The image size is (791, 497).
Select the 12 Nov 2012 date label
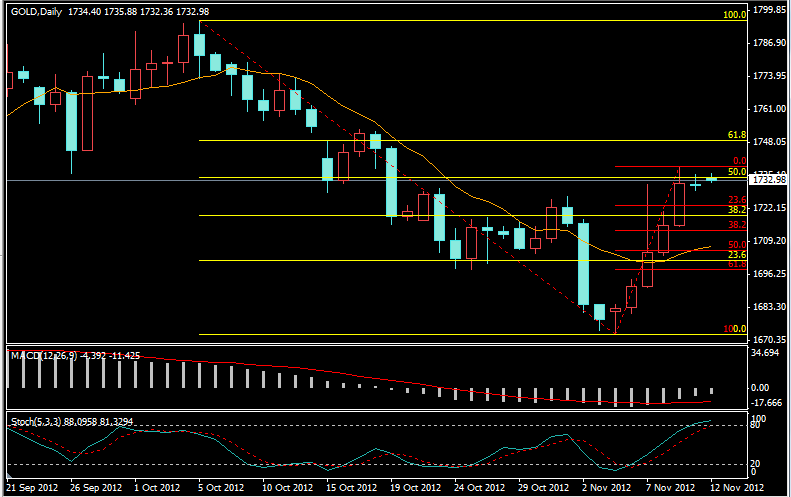click(738, 488)
